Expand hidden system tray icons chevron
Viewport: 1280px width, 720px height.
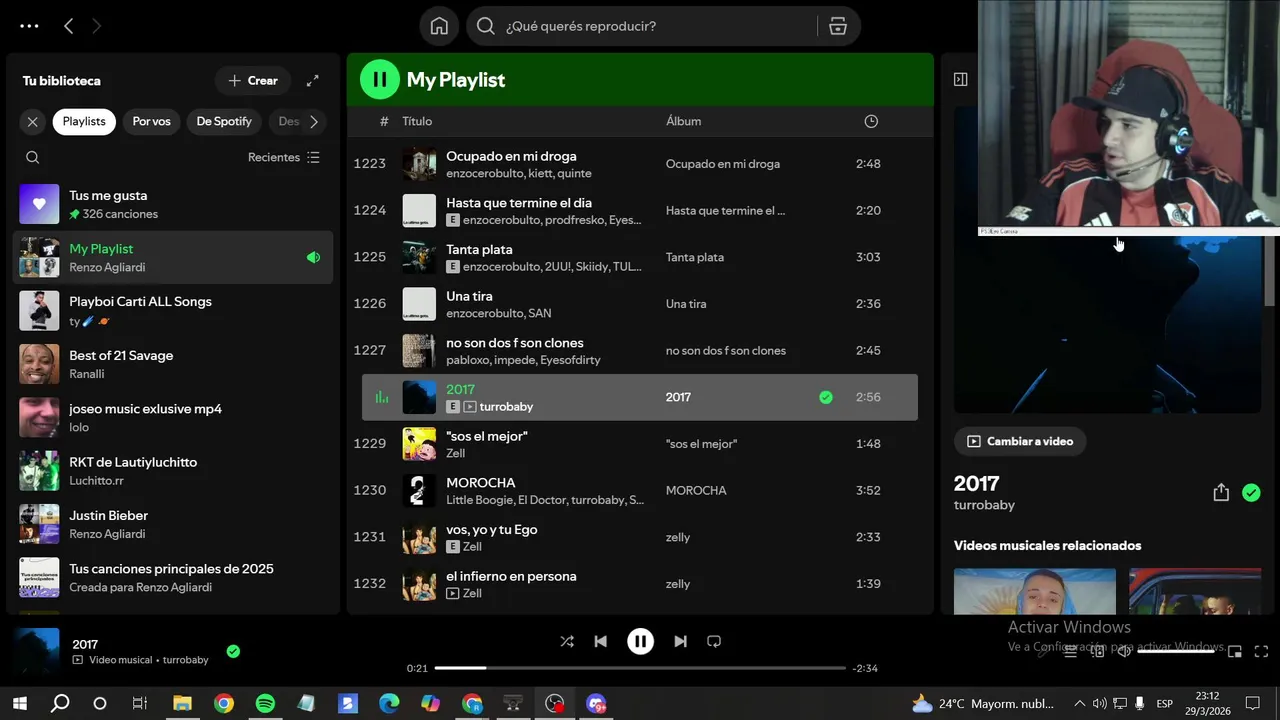coord(1079,703)
